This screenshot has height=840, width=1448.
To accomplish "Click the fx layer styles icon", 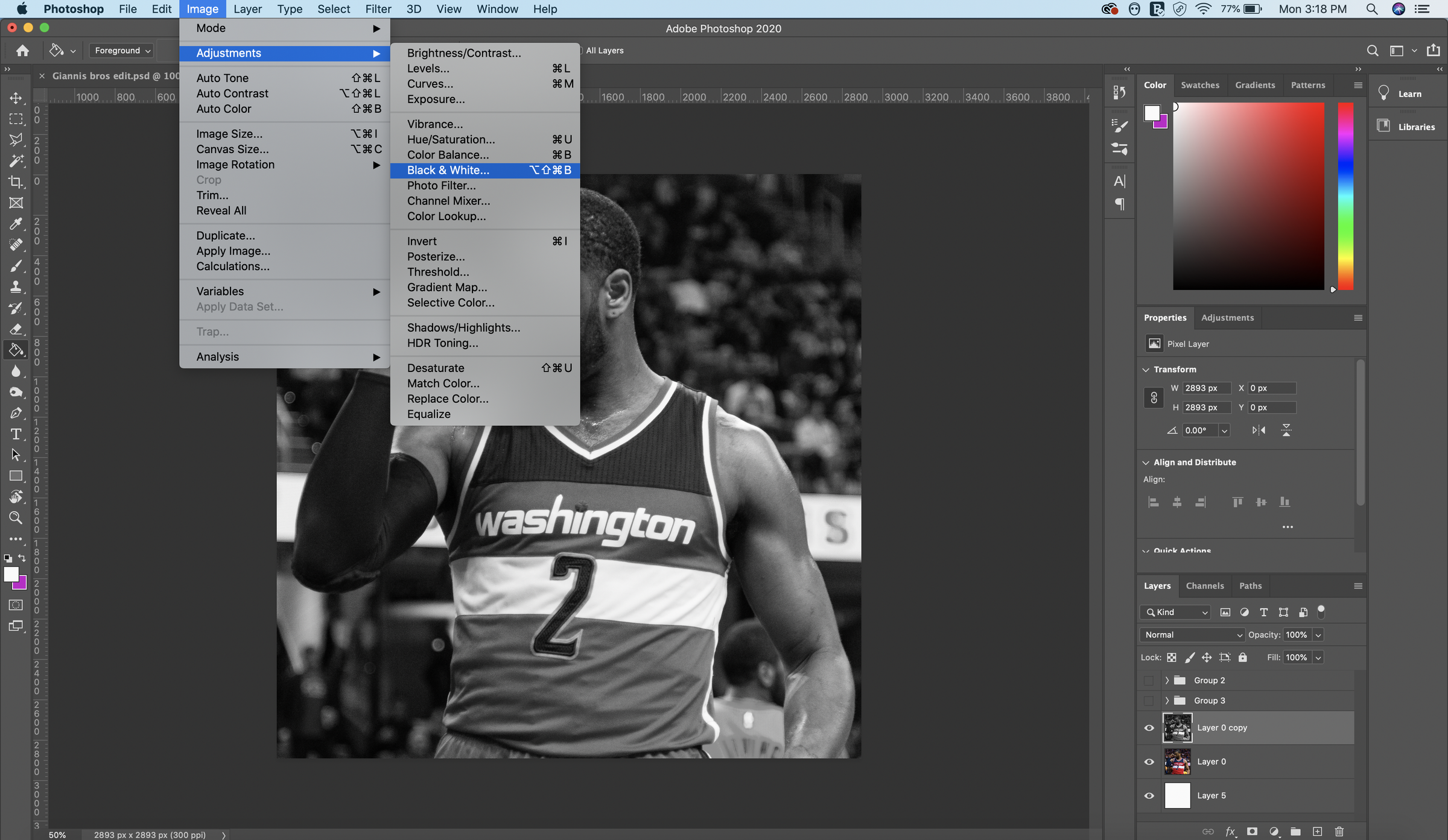I will pos(1232,831).
